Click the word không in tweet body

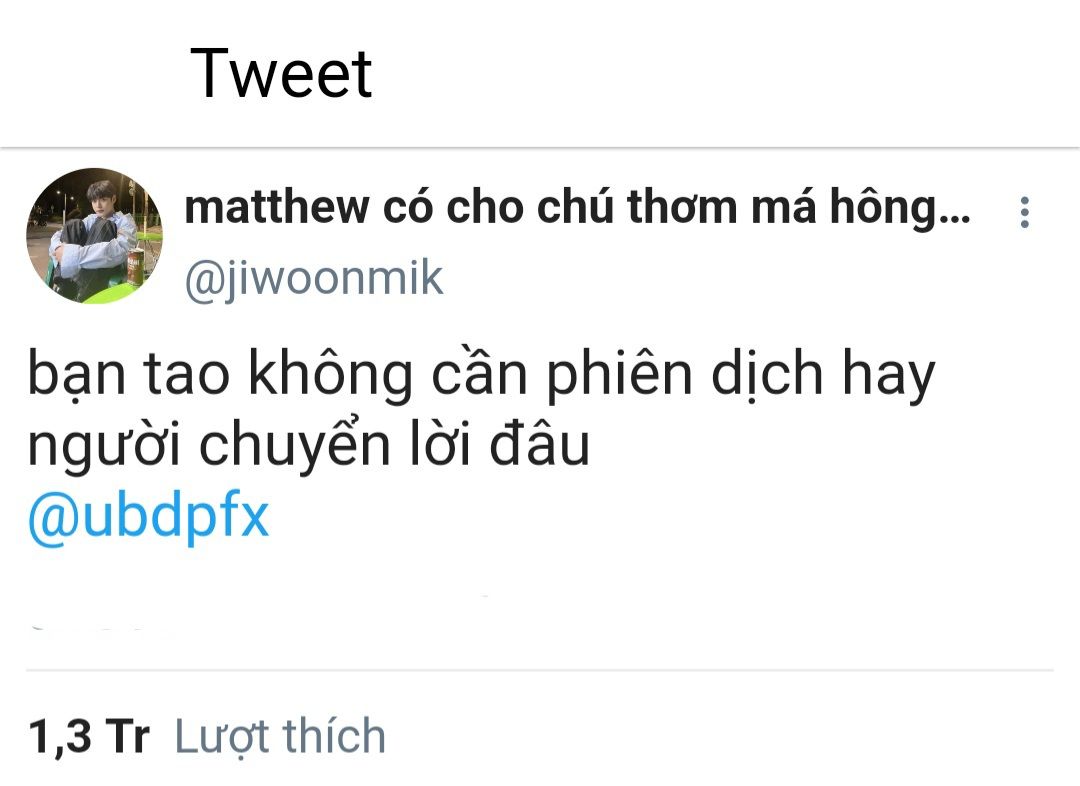(331, 375)
